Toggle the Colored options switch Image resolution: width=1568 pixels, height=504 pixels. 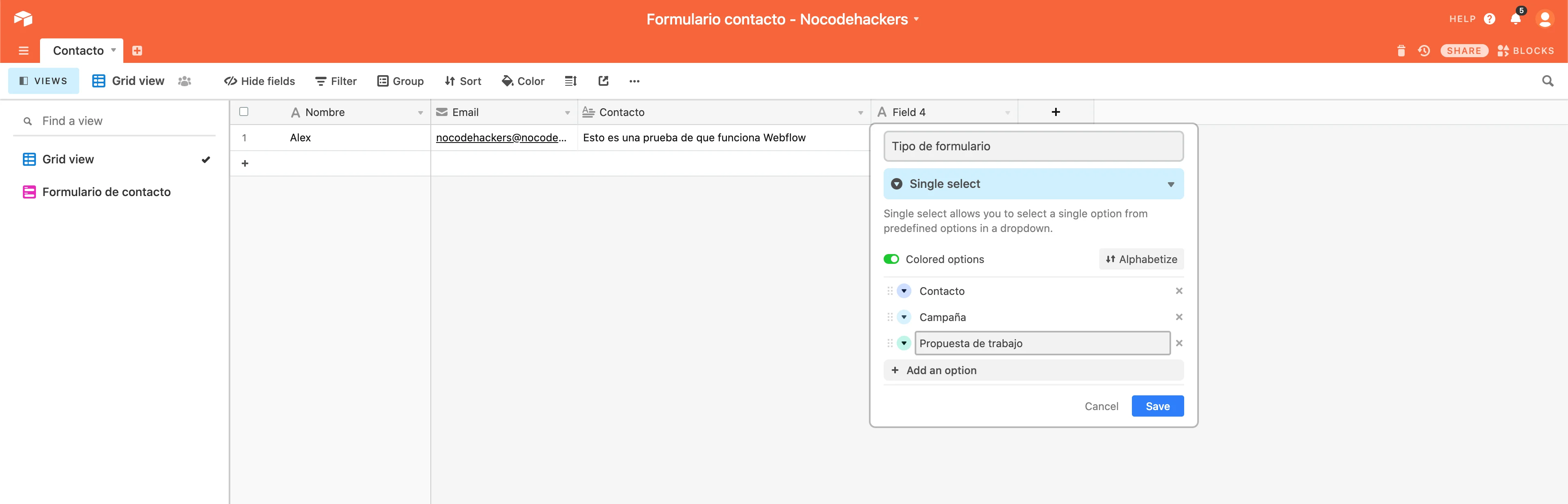(x=891, y=259)
